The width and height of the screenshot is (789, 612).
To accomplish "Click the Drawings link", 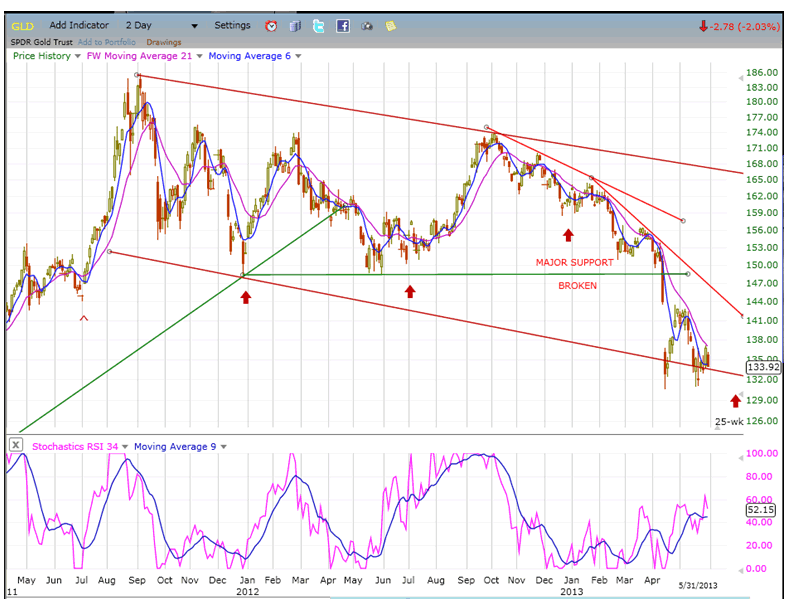I will coord(164,42).
